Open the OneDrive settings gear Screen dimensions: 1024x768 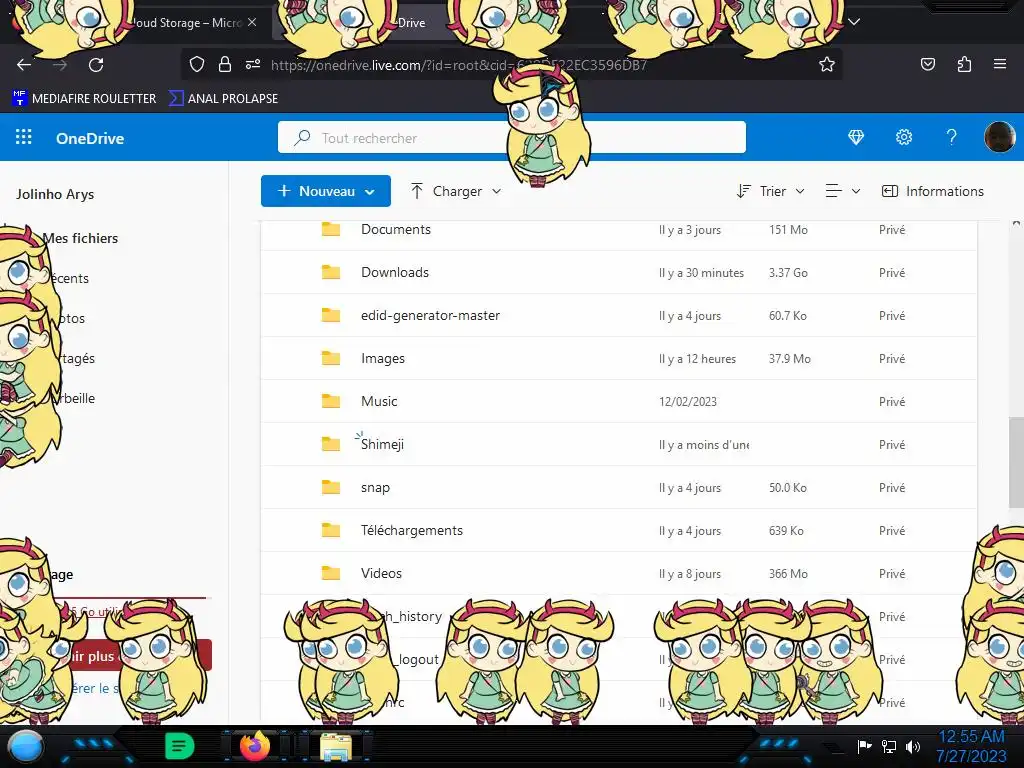[x=904, y=137]
